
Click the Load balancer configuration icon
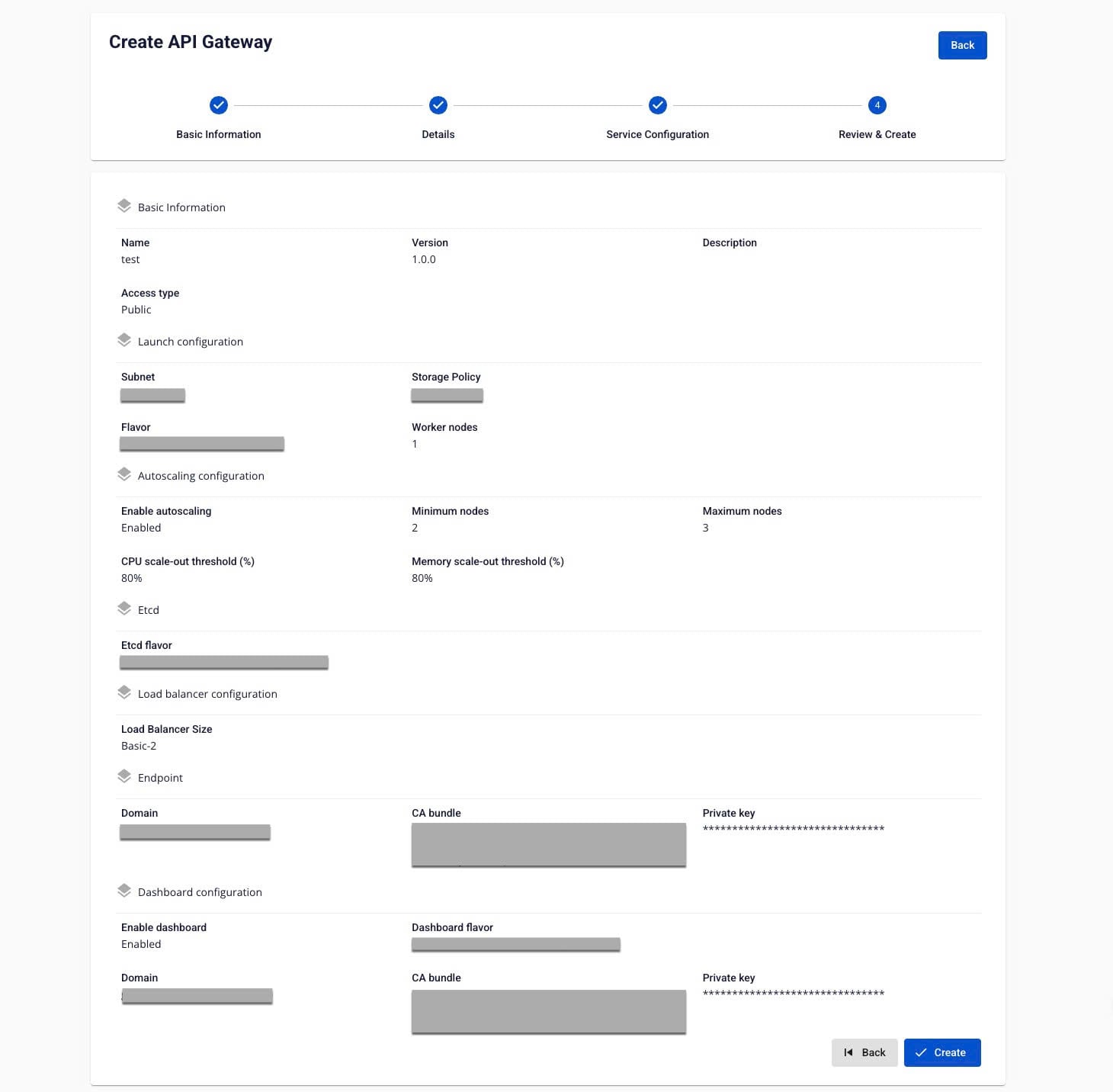[124, 692]
